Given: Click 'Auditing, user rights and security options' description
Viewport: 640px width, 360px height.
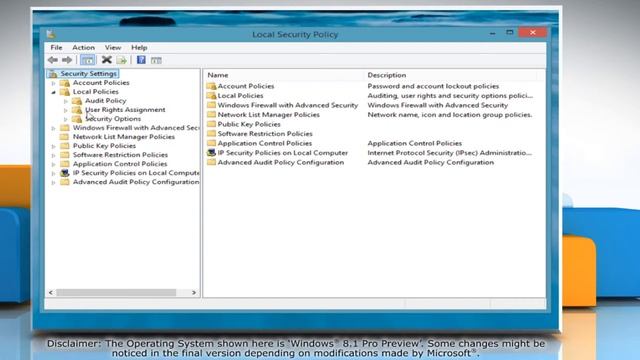Looking at the screenshot, I should (450, 96).
